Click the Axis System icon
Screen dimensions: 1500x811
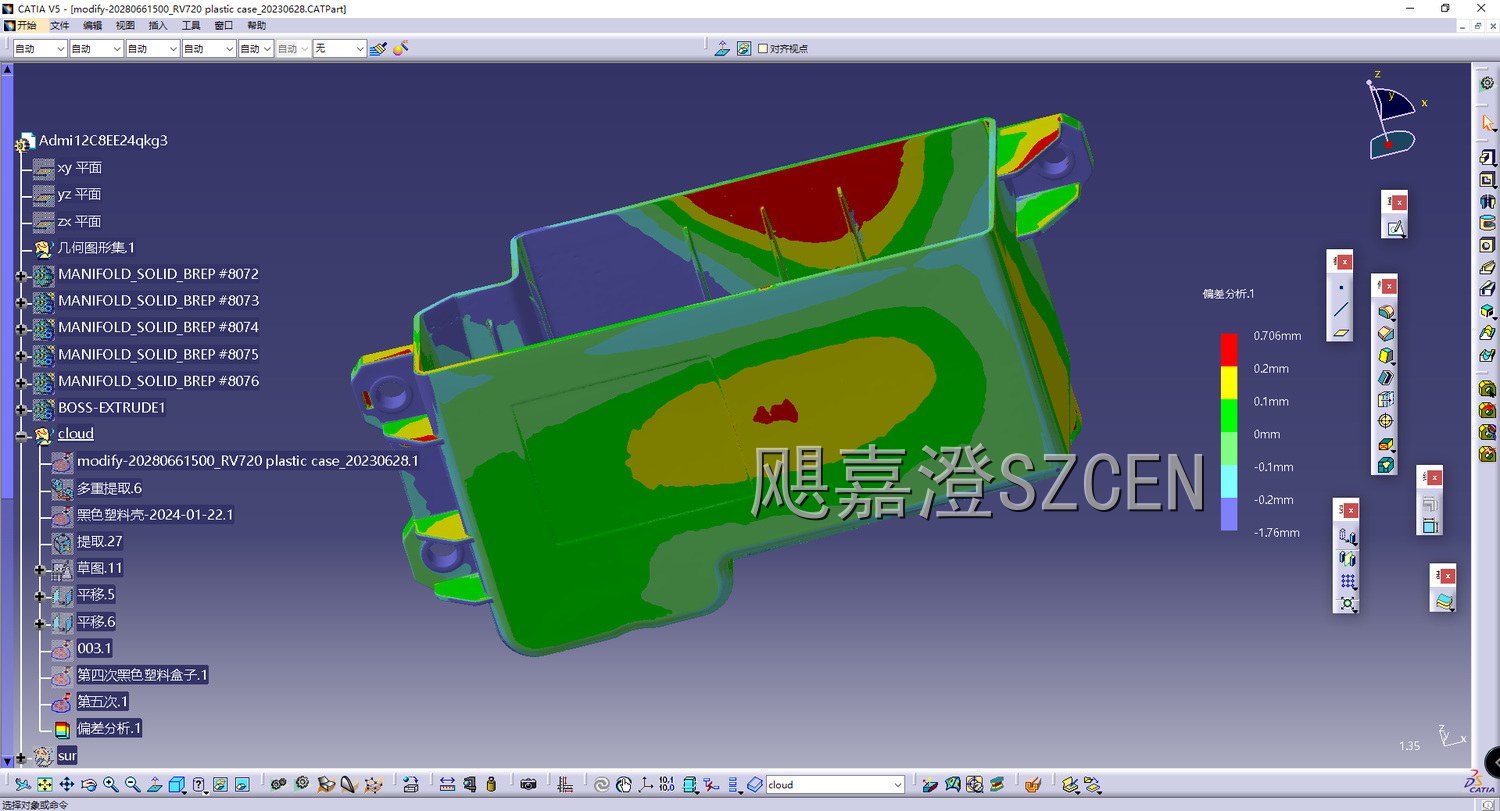[646, 785]
